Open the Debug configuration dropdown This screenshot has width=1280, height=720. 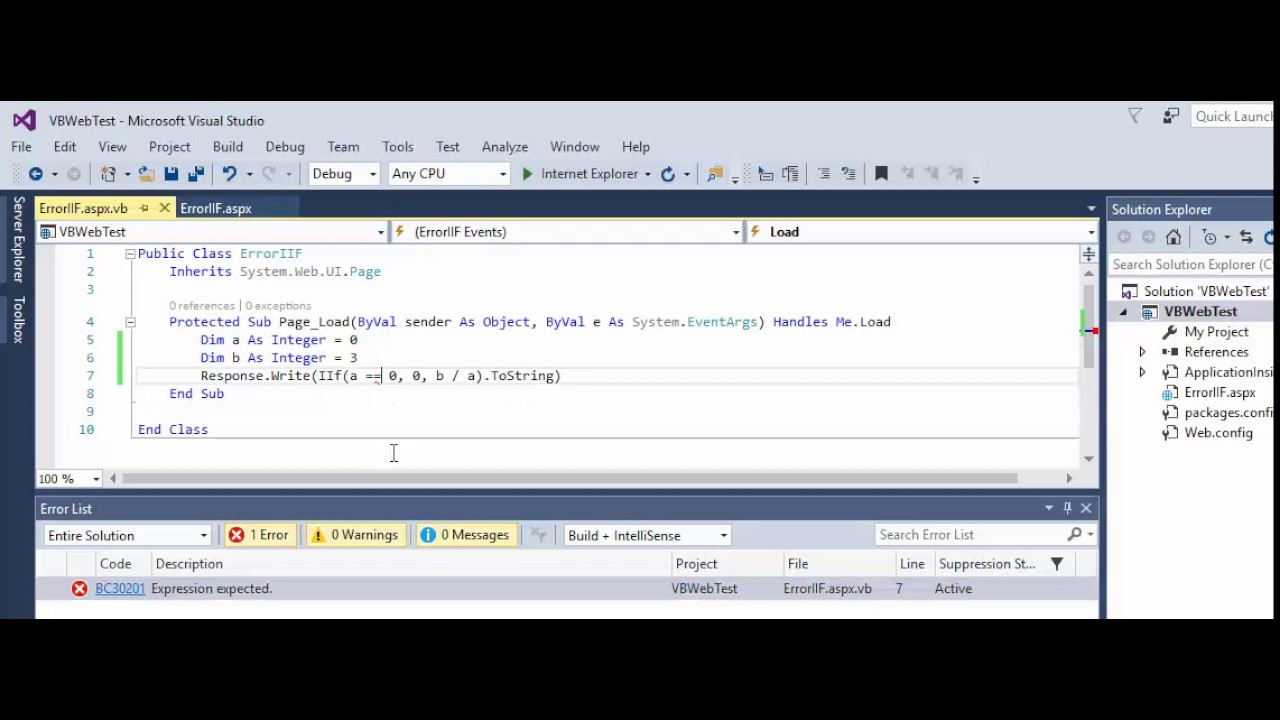tap(373, 174)
